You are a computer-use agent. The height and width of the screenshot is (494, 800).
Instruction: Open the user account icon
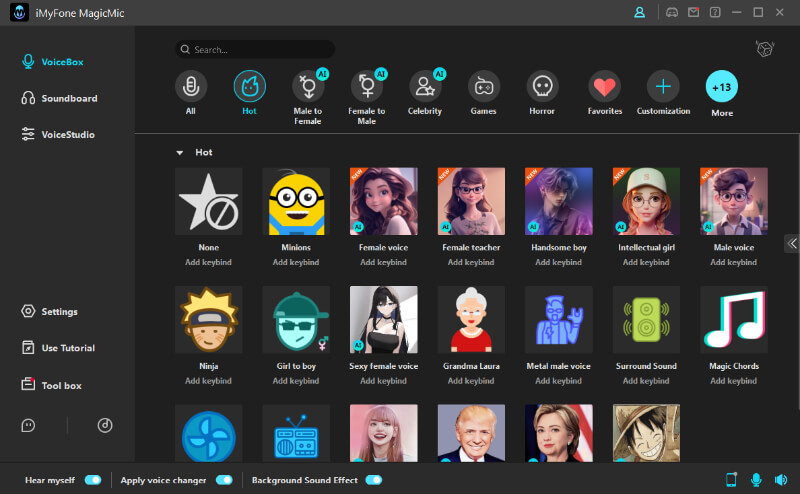click(x=639, y=12)
